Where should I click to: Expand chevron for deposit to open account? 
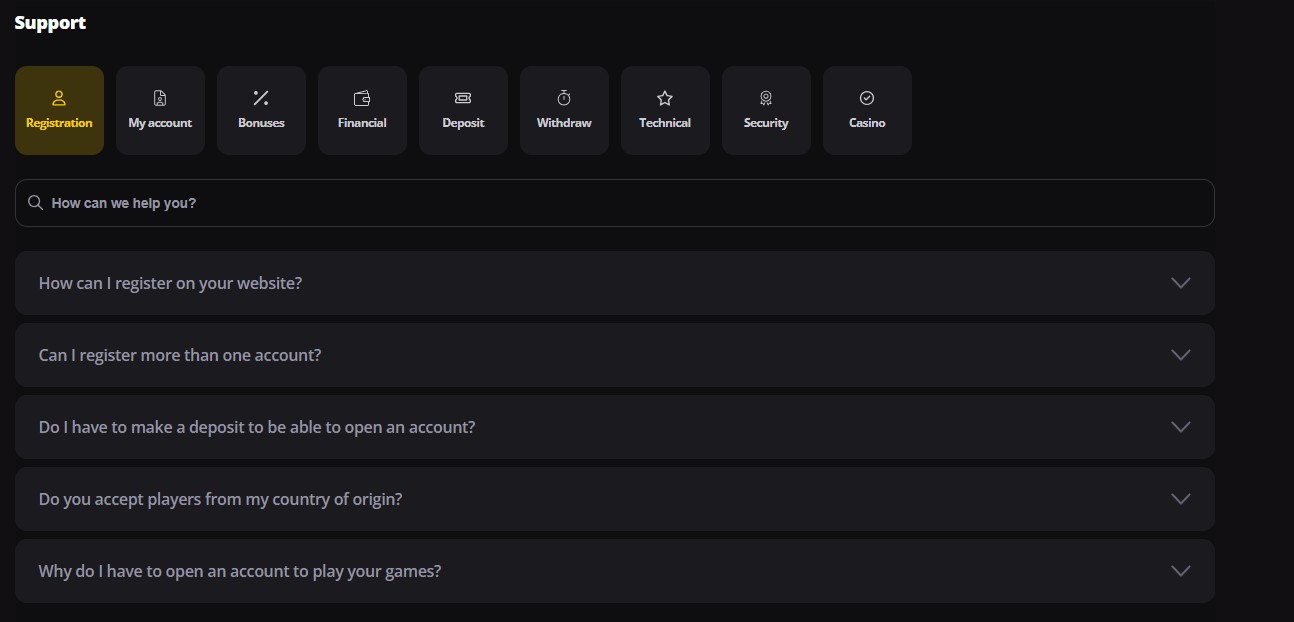point(1180,427)
